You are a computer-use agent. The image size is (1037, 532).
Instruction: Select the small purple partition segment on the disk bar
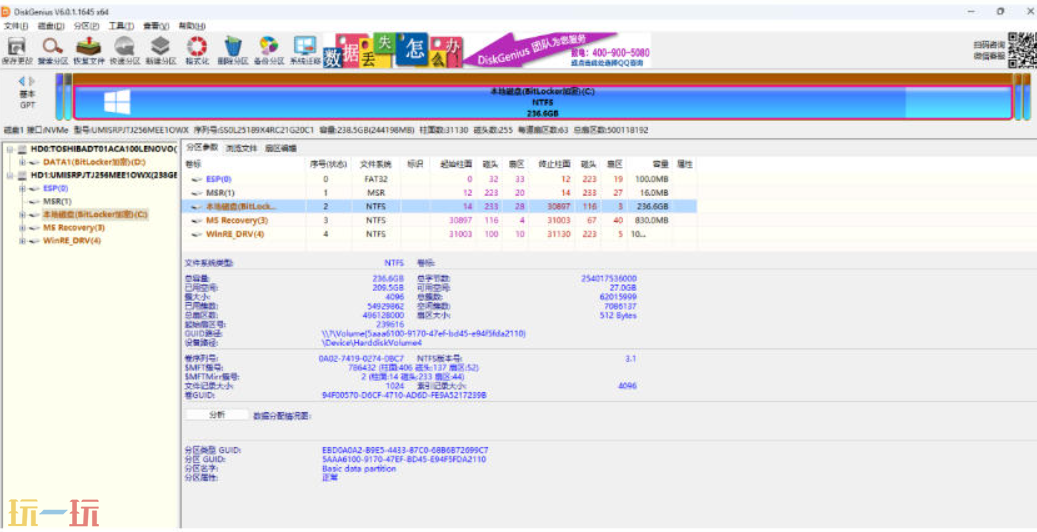tap(60, 97)
